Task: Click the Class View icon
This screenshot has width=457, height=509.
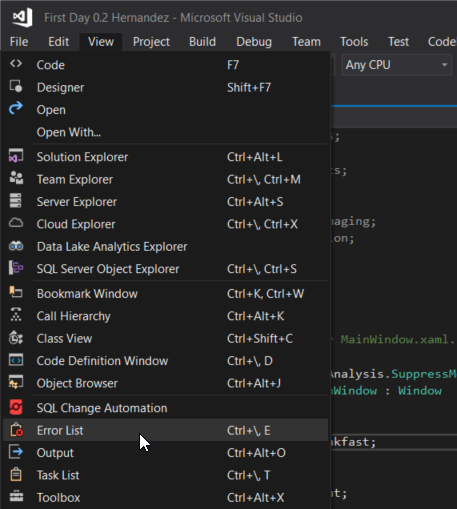Action: pos(16,338)
